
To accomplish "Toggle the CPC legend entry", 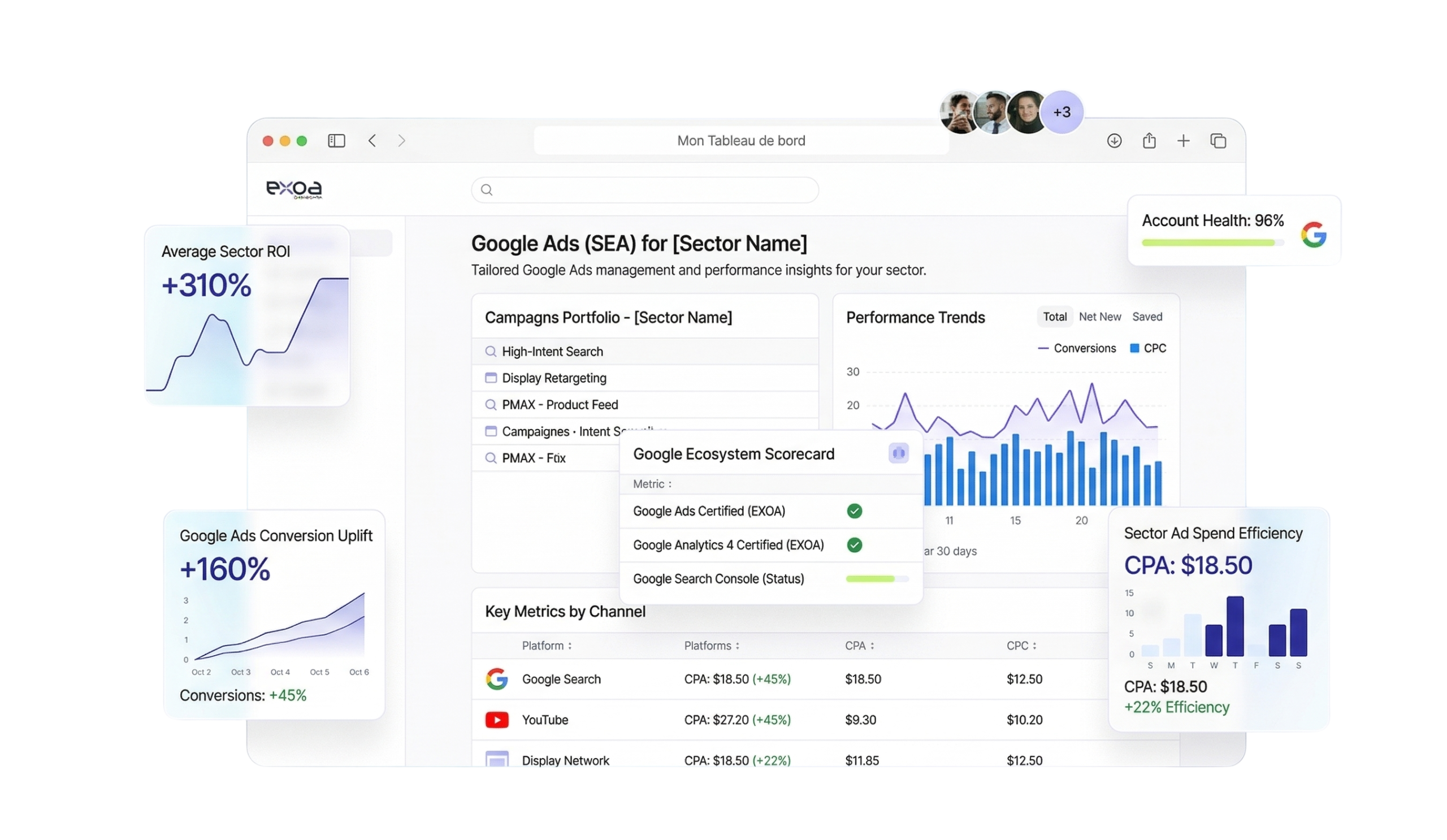I will tap(1148, 348).
